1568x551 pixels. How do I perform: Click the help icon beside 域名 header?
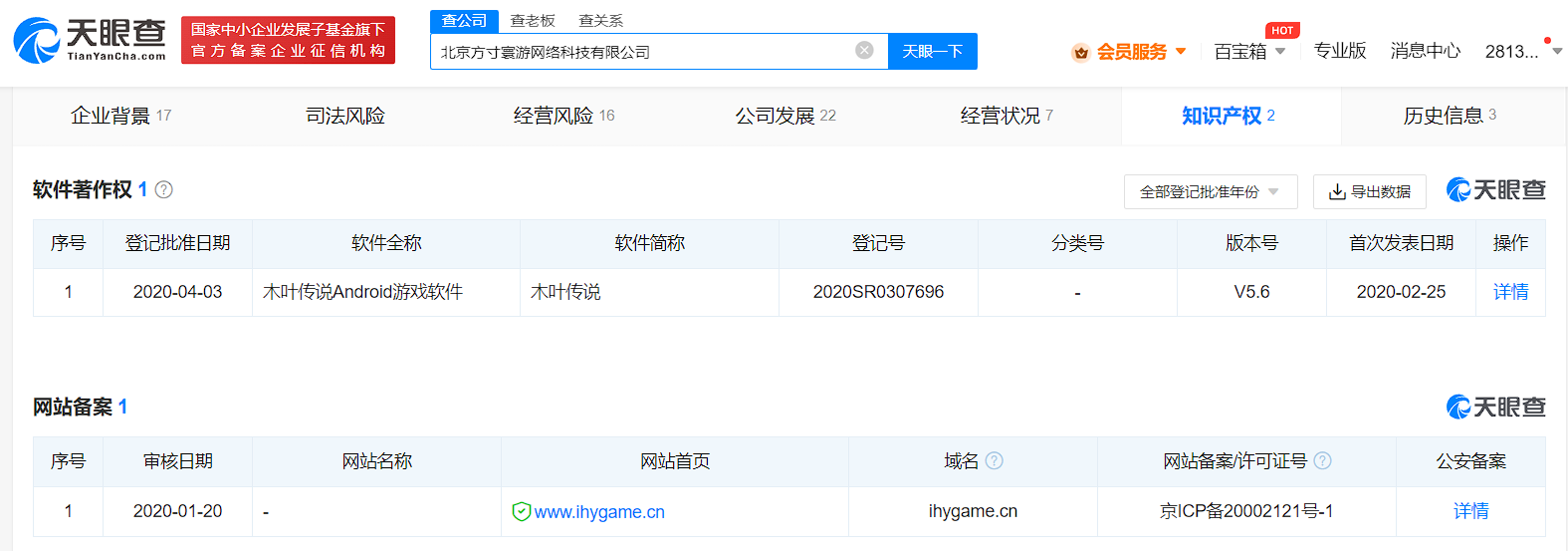pos(994,460)
